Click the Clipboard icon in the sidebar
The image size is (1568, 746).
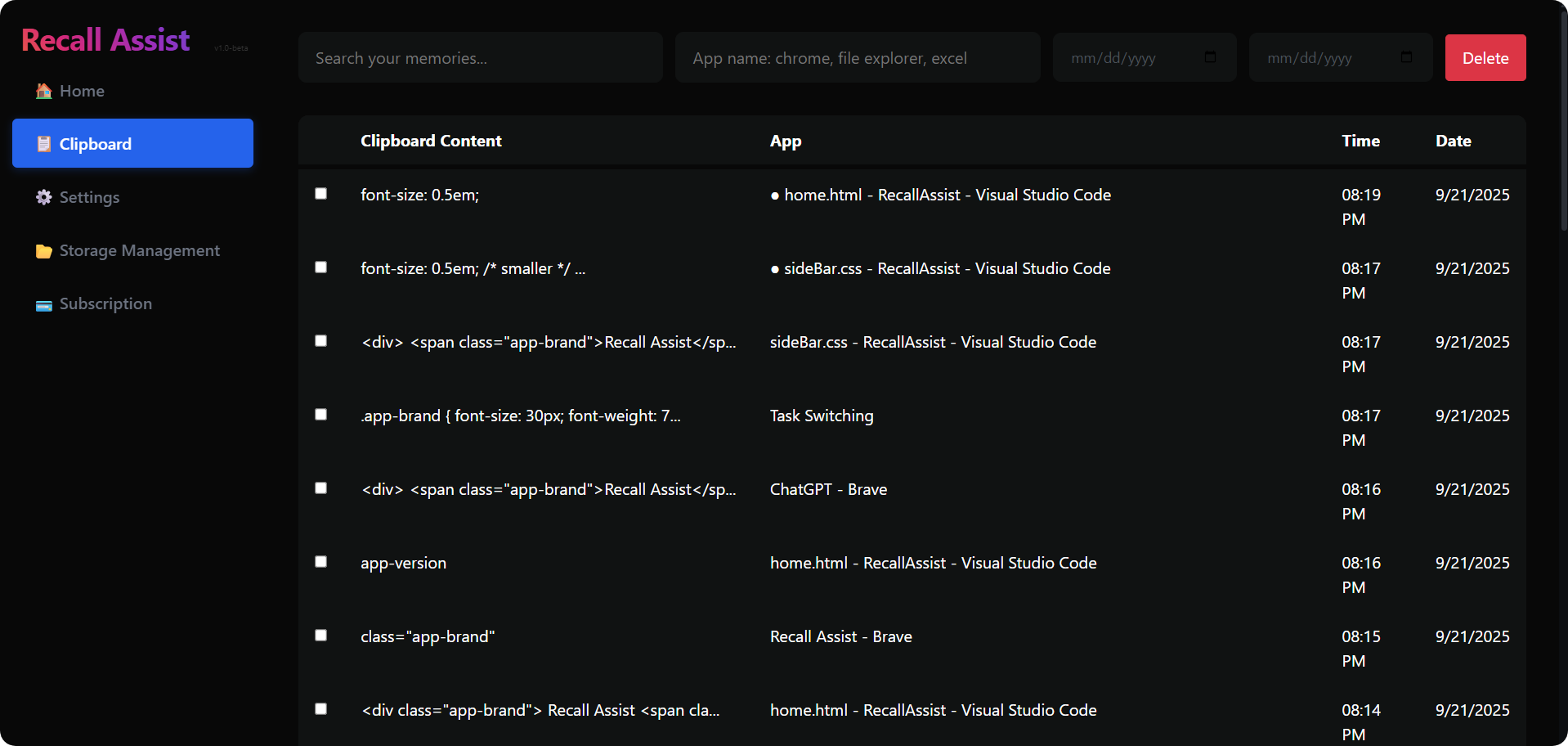click(43, 143)
